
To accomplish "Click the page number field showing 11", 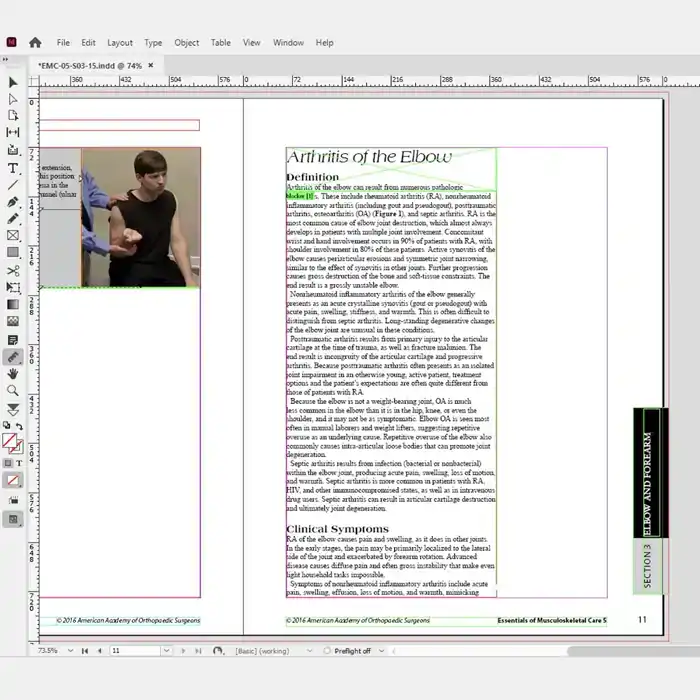I will 135,651.
